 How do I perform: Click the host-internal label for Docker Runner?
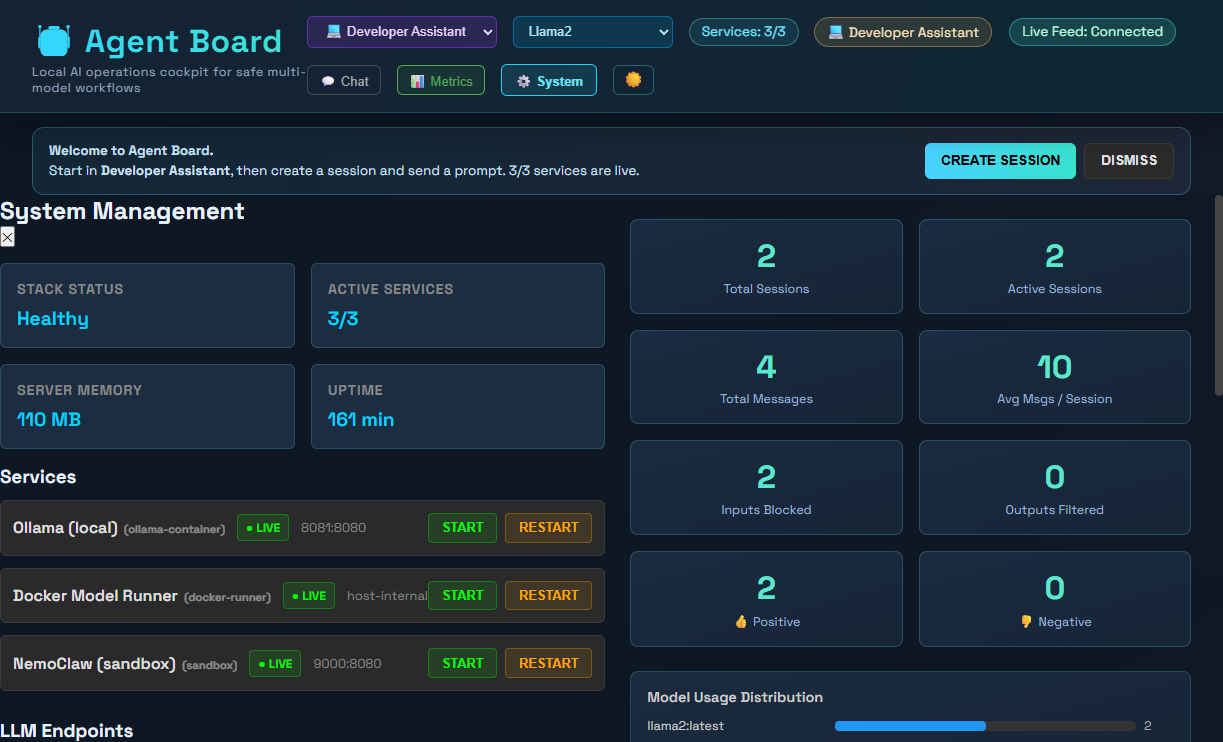click(387, 596)
